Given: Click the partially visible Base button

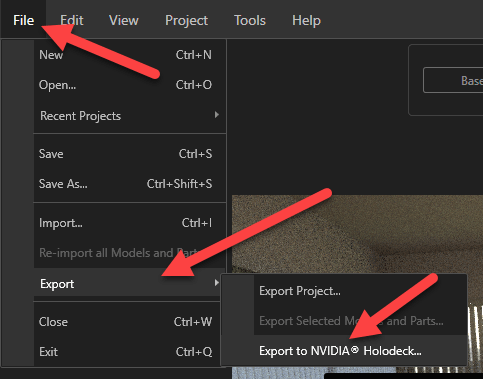Looking at the screenshot, I should coord(453,80).
